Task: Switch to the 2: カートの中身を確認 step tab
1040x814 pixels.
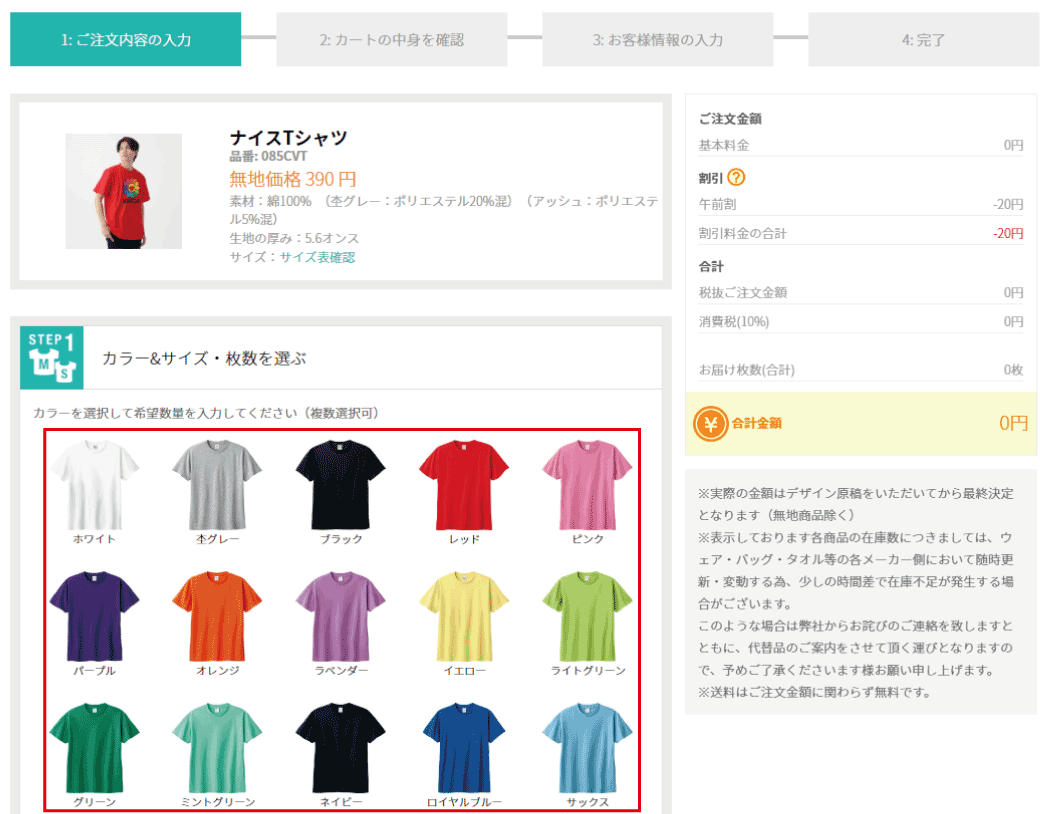Action: coord(390,40)
